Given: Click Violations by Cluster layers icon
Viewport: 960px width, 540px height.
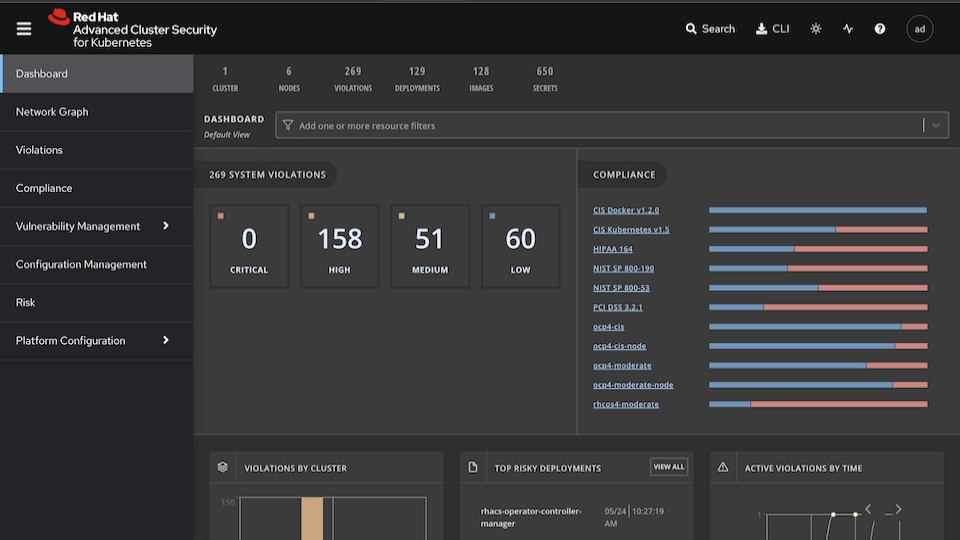Looking at the screenshot, I should [223, 467].
